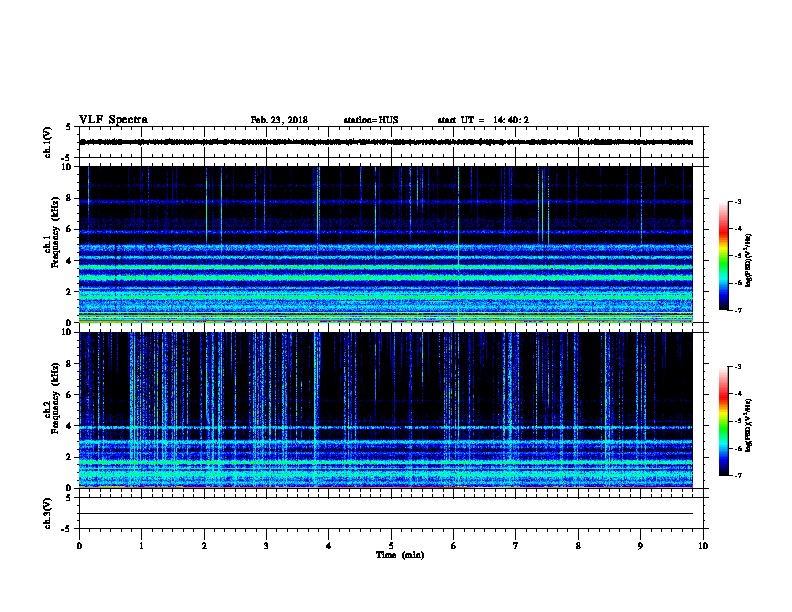Click the ch.1 voltage waveform trace
Viewport: 792px width, 612px height.
386,142
